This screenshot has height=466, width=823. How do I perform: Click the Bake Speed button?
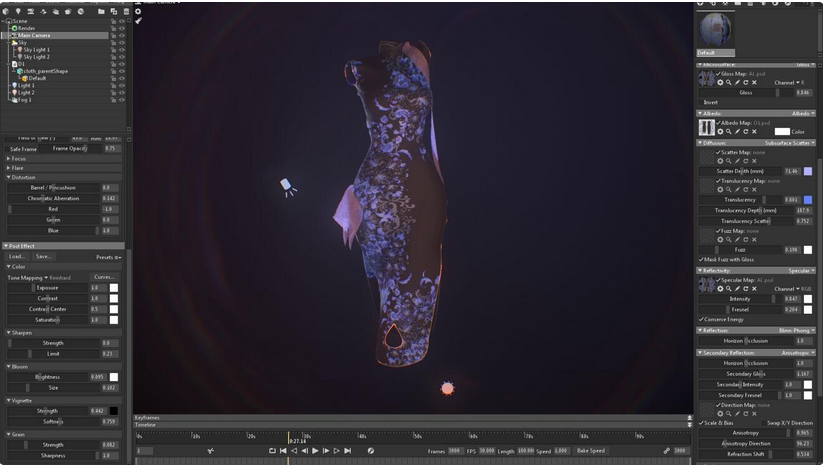click(590, 451)
